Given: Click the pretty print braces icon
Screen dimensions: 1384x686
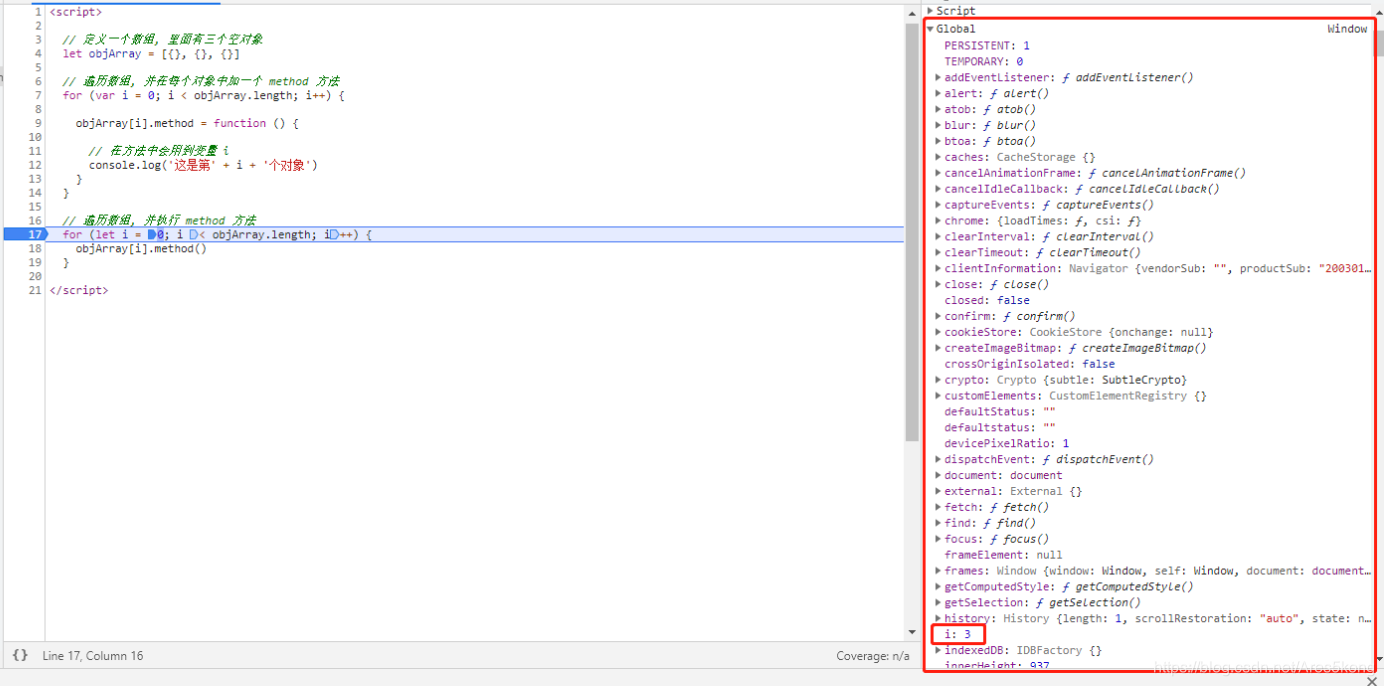Looking at the screenshot, I should pos(20,655).
